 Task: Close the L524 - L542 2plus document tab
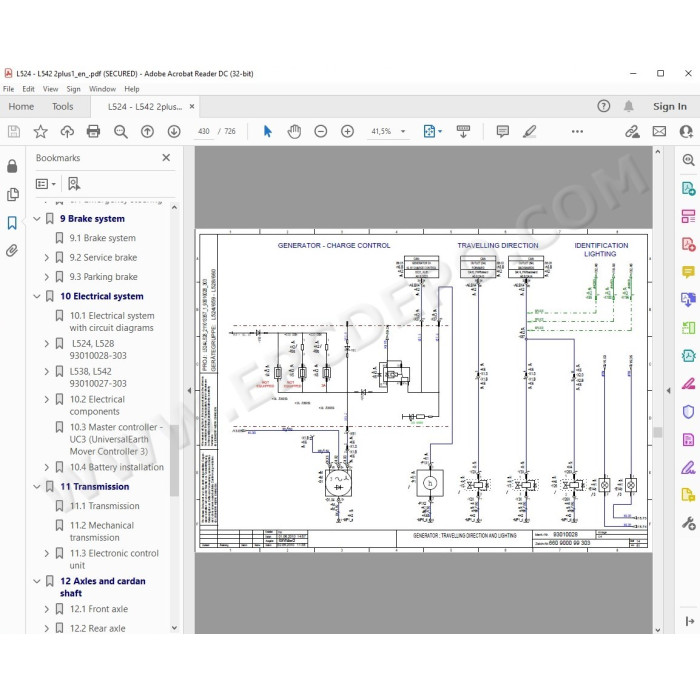[x=192, y=106]
